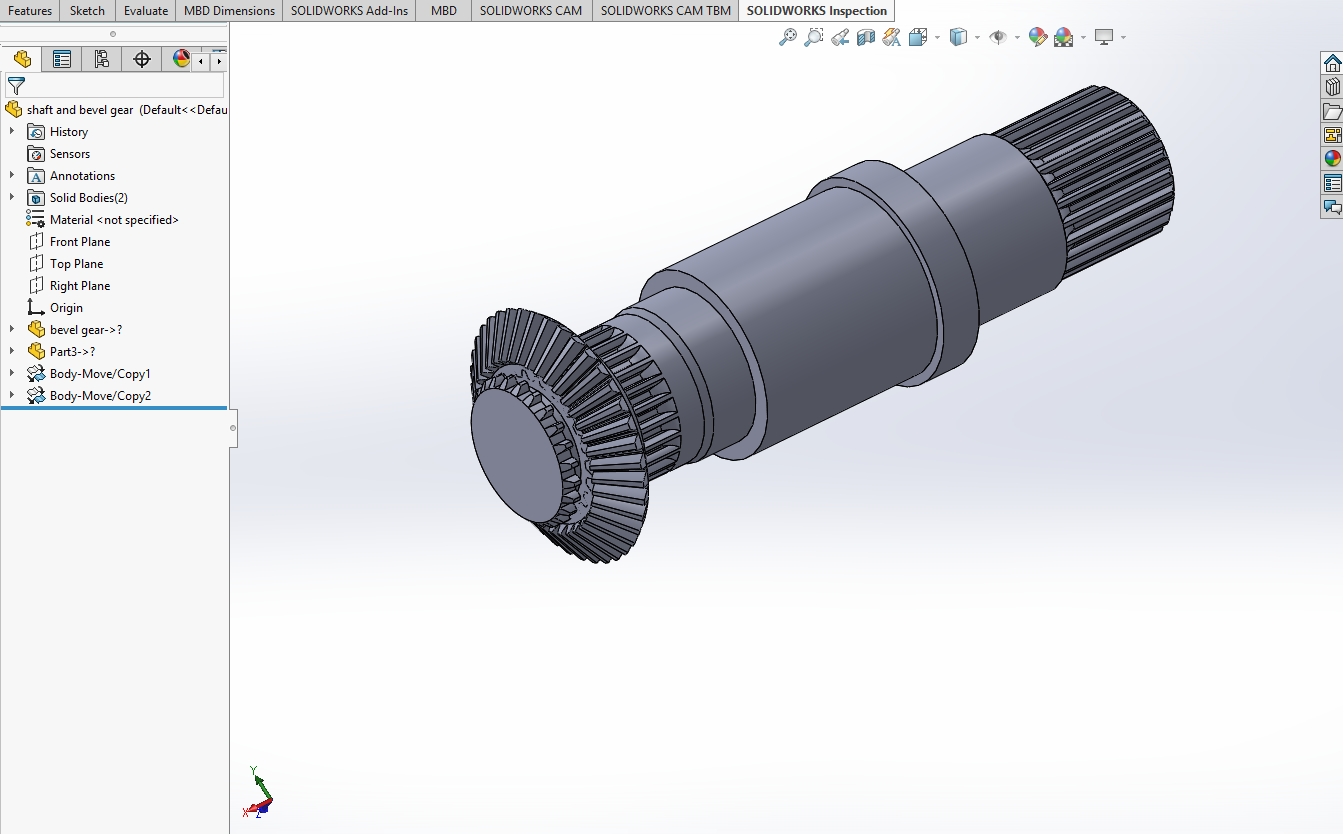1343x834 pixels.
Task: Click the feature tree filter field
Action: [x=114, y=86]
